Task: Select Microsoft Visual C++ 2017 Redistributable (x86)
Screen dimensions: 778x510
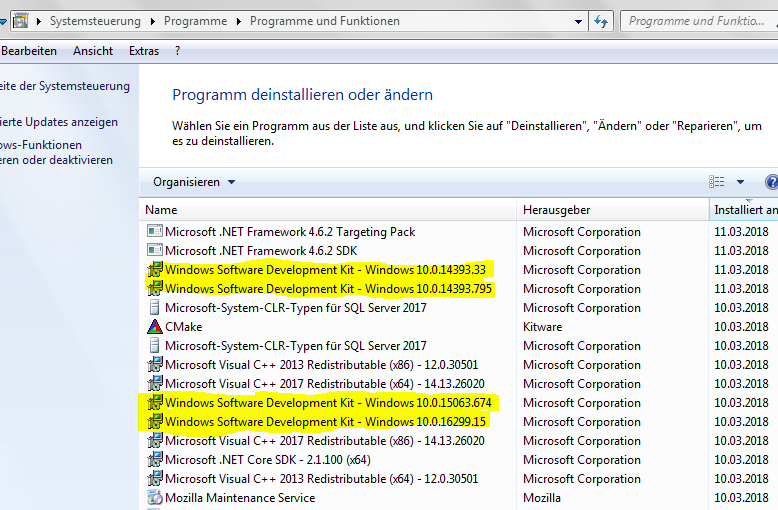Action: tap(324, 441)
